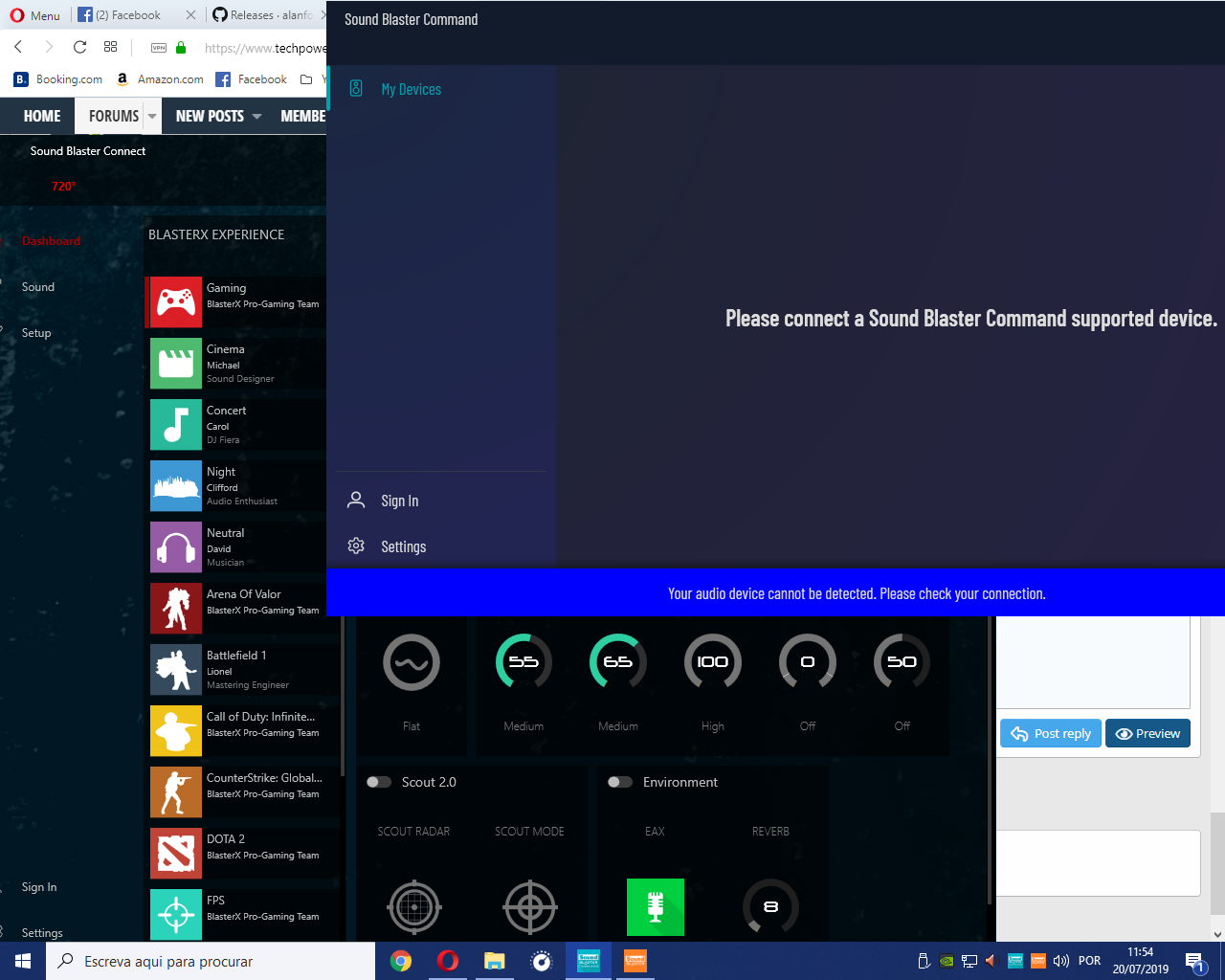The image size is (1225, 980).
Task: Click the dial showing 50 Off
Action: pyautogui.click(x=902, y=662)
